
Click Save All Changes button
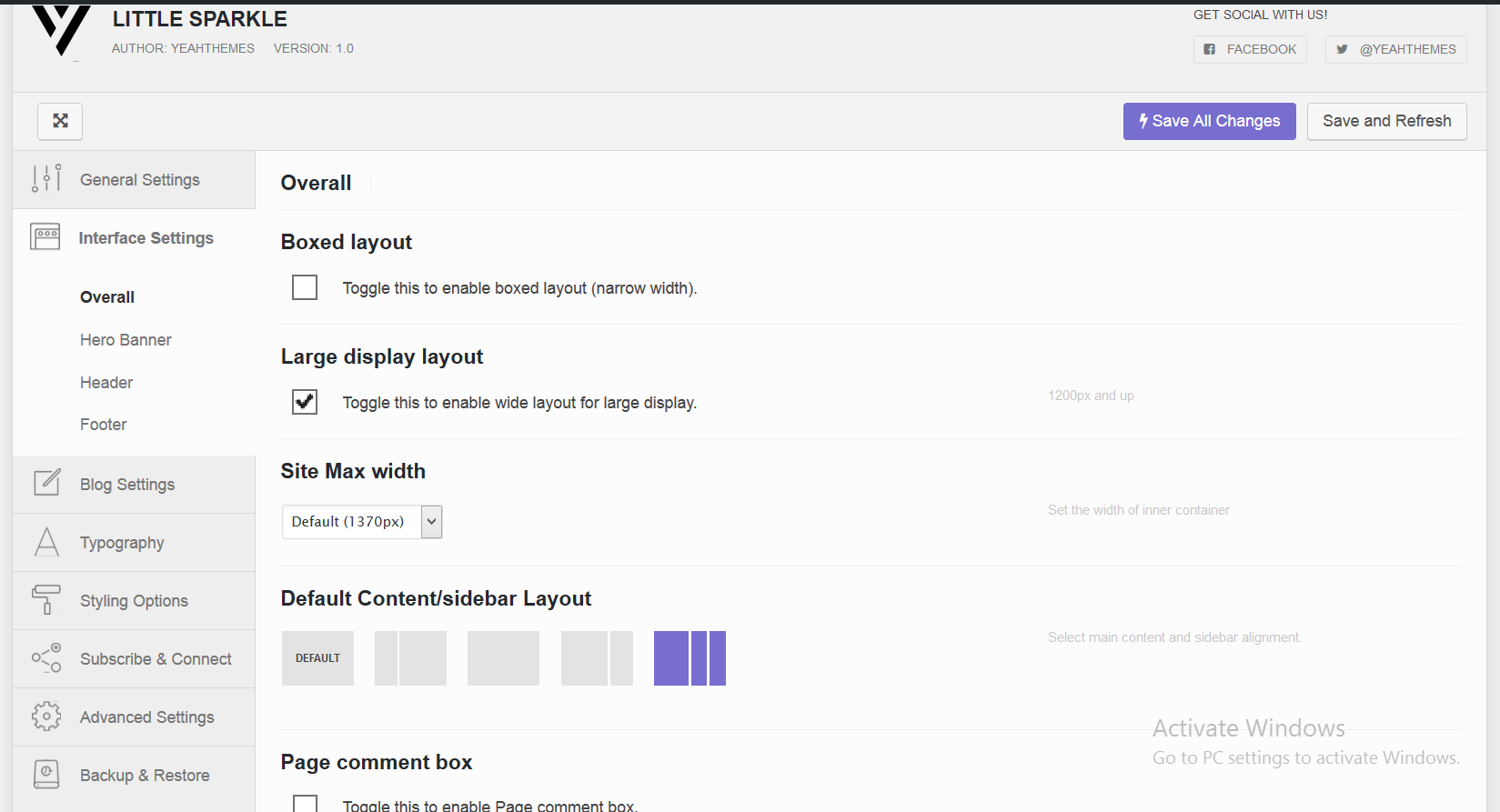(x=1209, y=121)
